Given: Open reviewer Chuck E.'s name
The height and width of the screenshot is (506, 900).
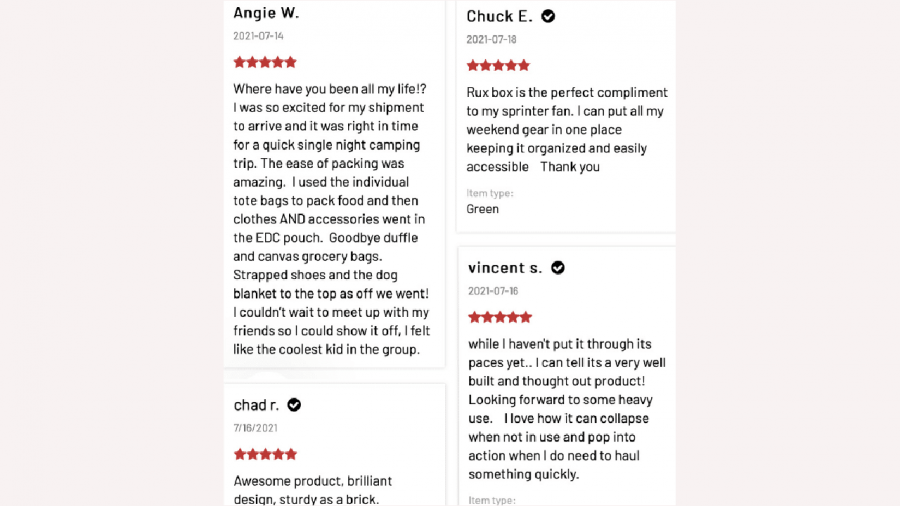Looking at the screenshot, I should [499, 16].
